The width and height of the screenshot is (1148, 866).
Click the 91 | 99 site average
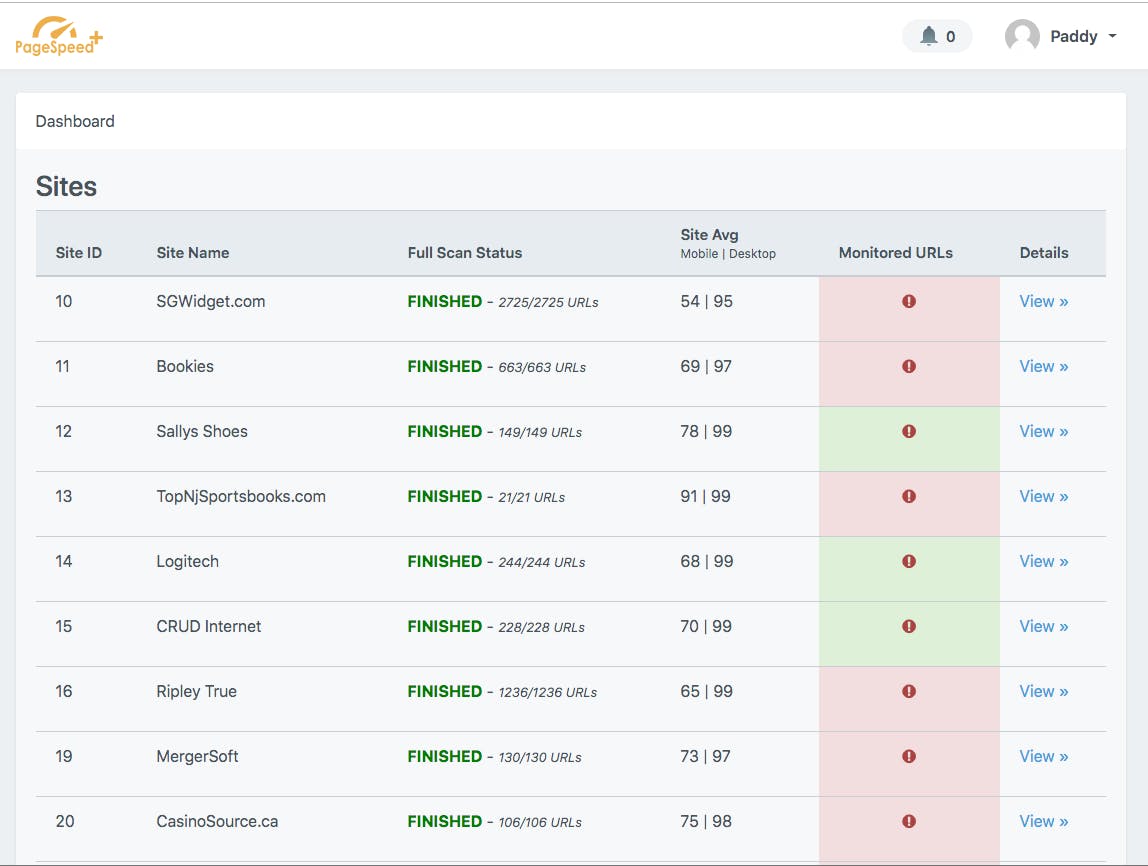click(705, 496)
